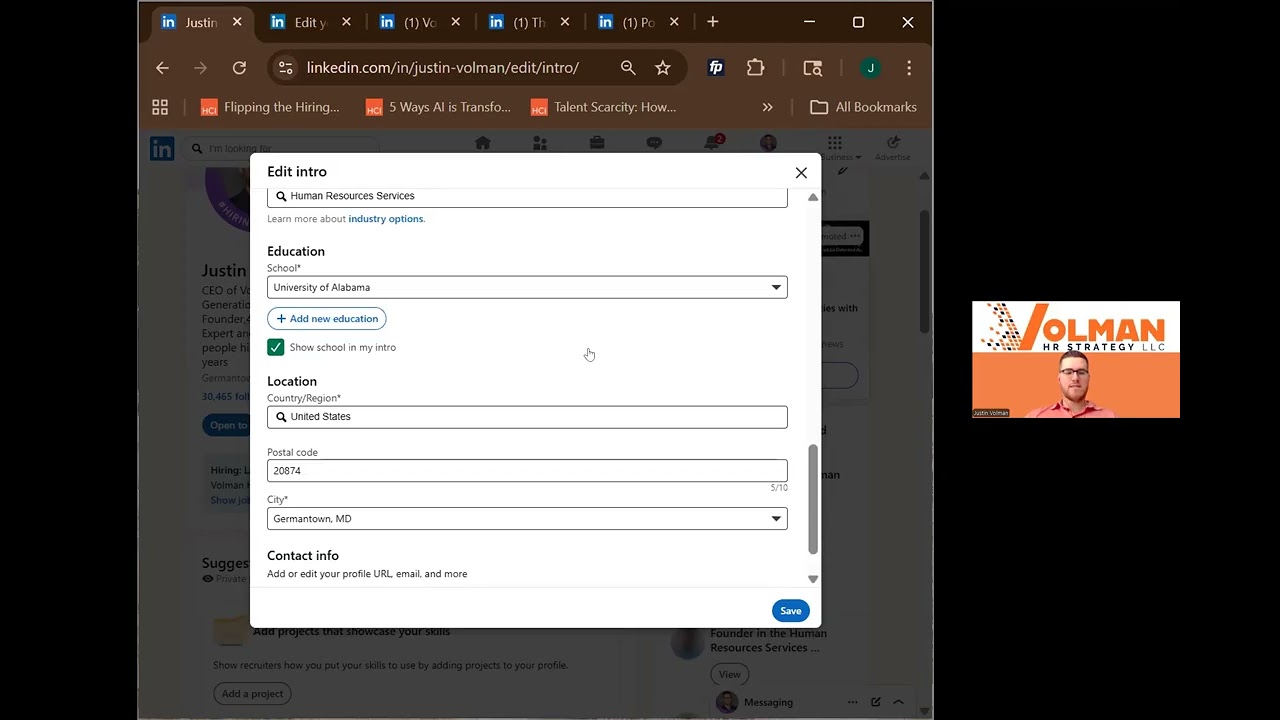Click the browser address bar URL
Screen dimensions: 1280x720
[443, 68]
